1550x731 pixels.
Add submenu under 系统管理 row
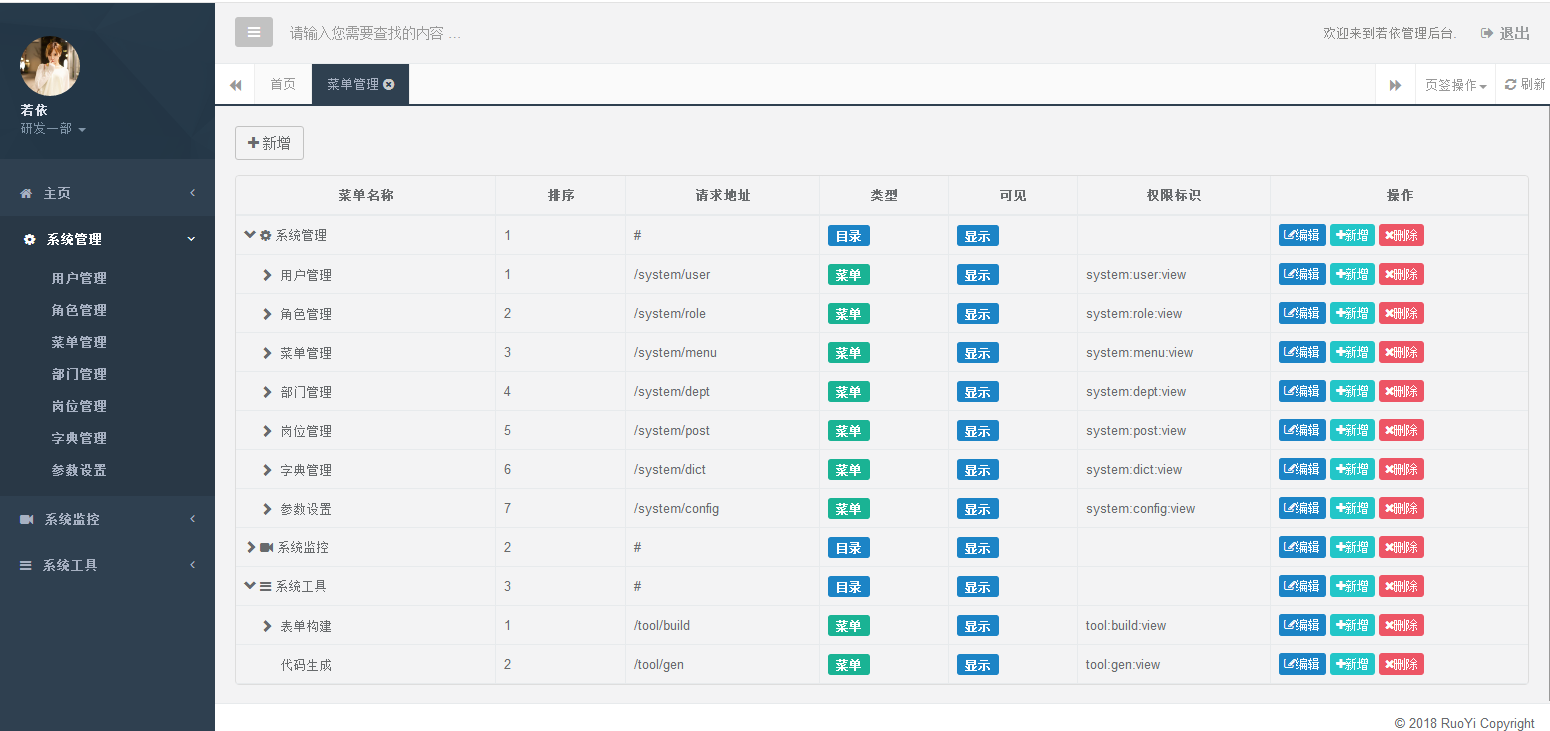click(x=1352, y=235)
